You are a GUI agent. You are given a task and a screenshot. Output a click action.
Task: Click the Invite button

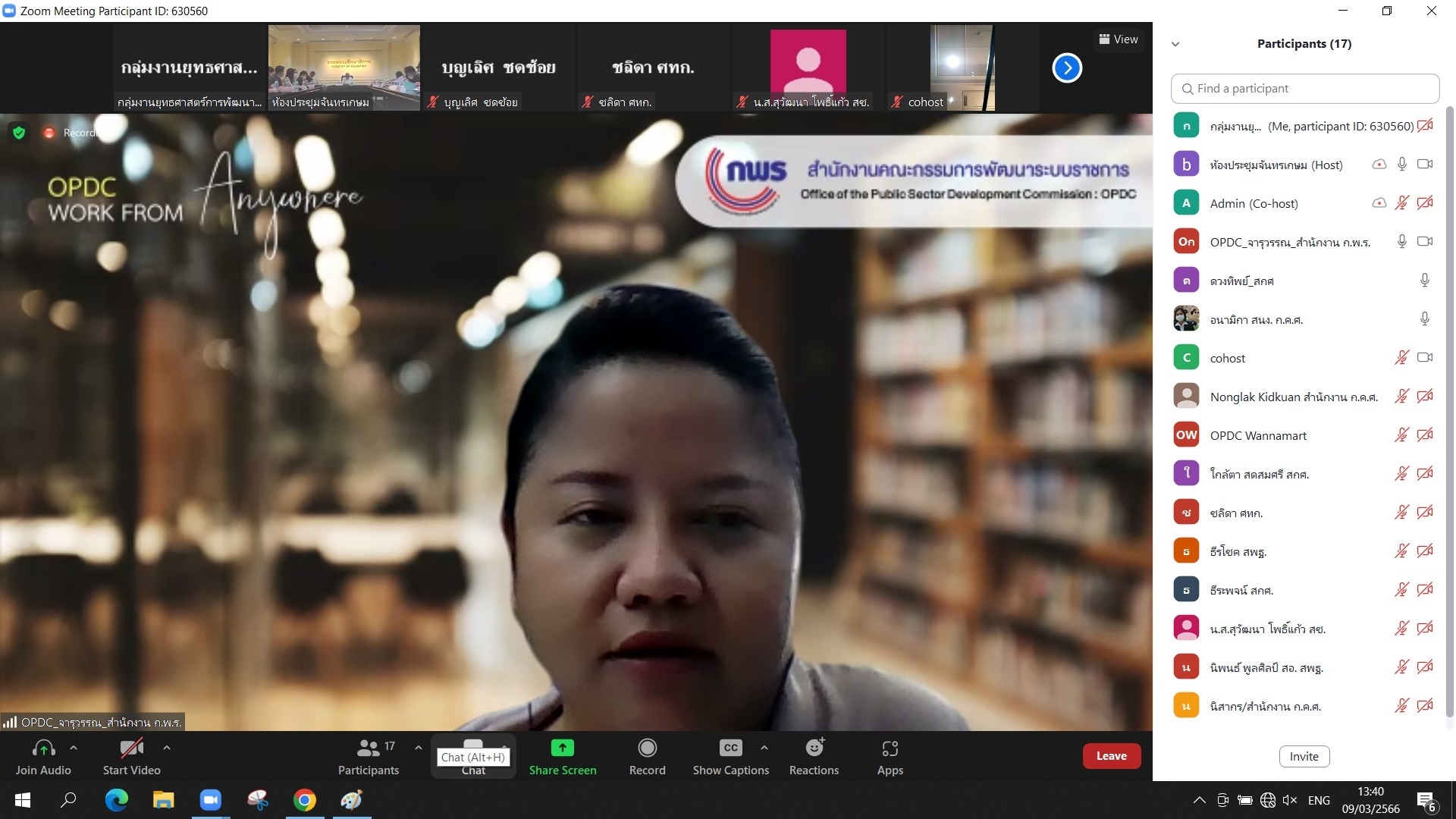(1304, 756)
